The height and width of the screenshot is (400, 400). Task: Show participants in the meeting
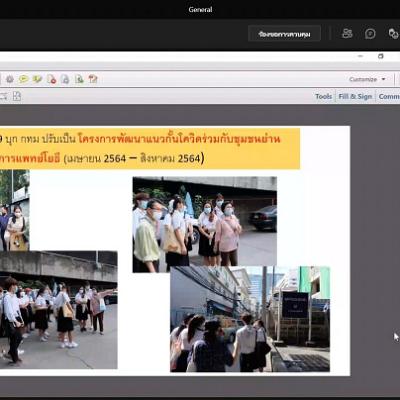[347, 33]
